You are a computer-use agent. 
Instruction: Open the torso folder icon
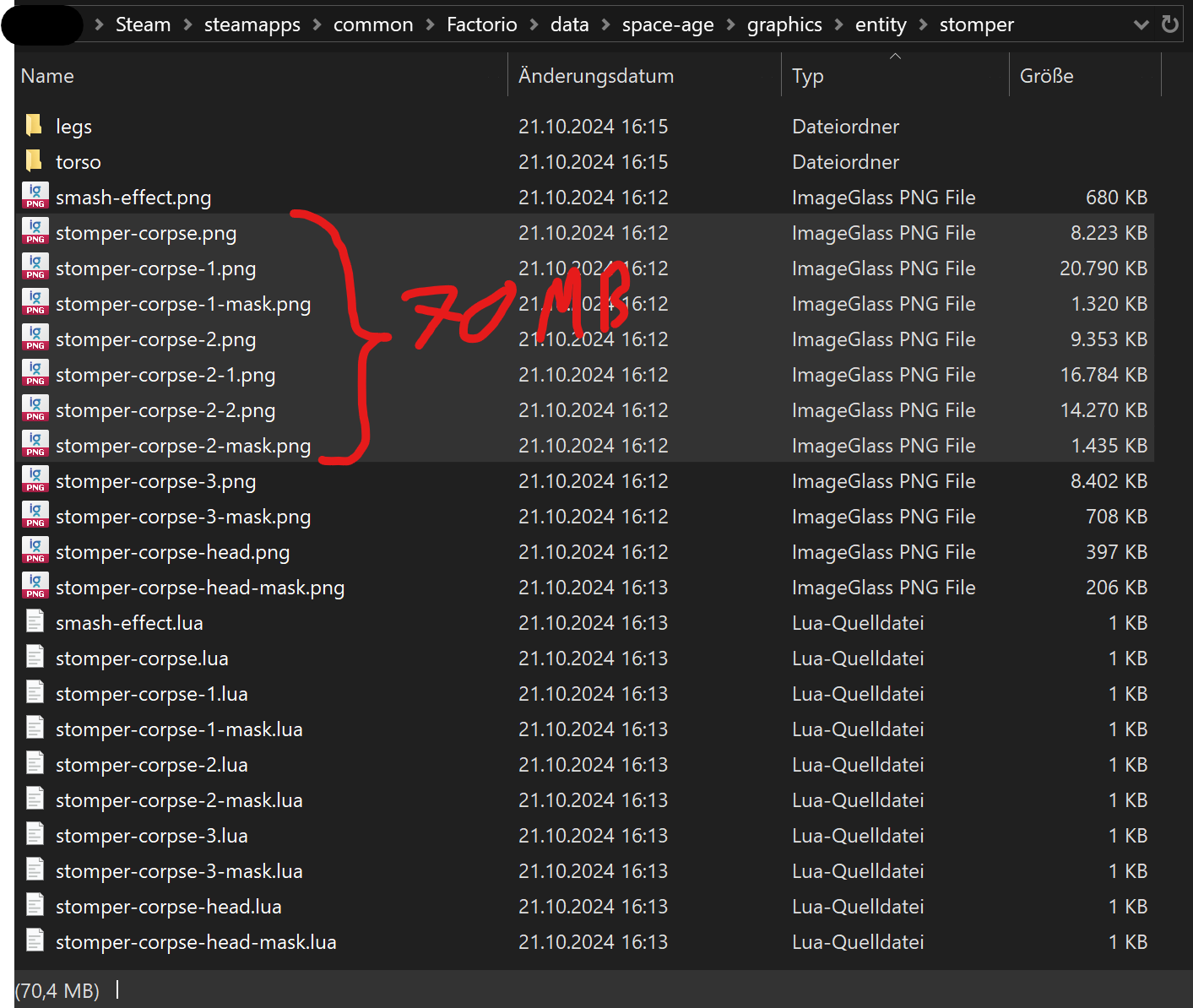pyautogui.click(x=35, y=161)
